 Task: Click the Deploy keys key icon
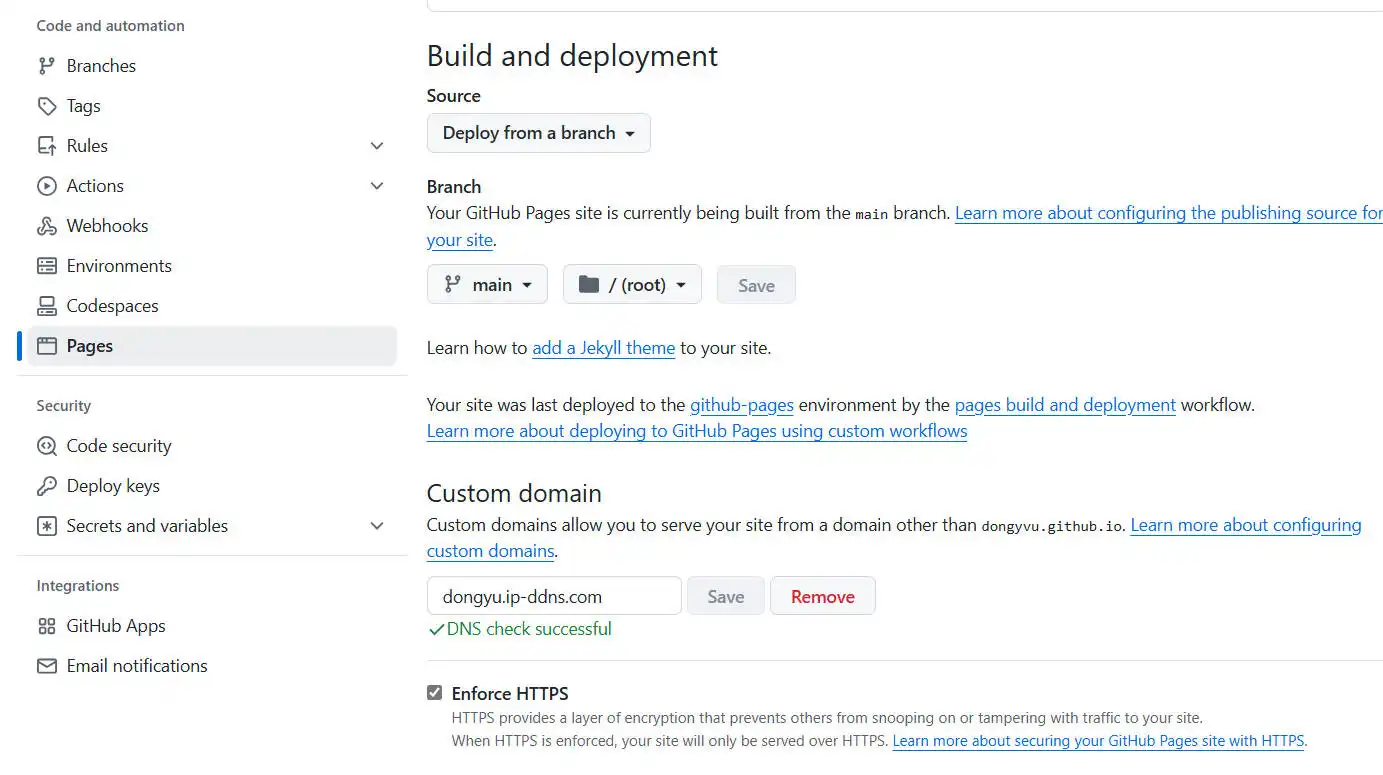point(46,486)
